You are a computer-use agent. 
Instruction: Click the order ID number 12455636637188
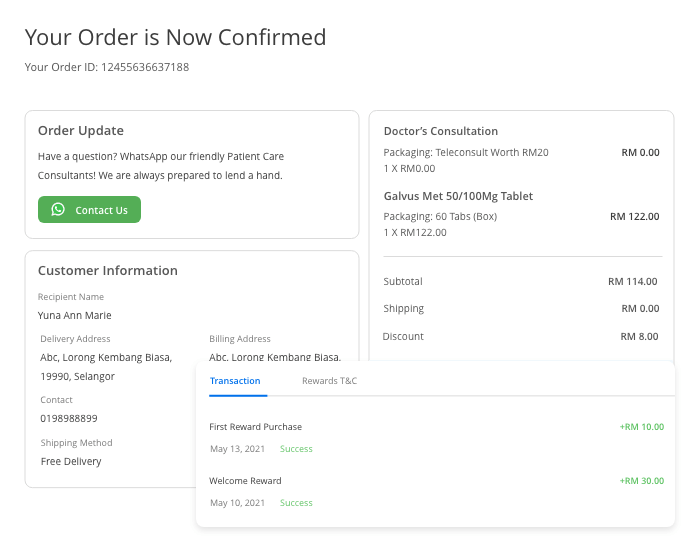145,68
